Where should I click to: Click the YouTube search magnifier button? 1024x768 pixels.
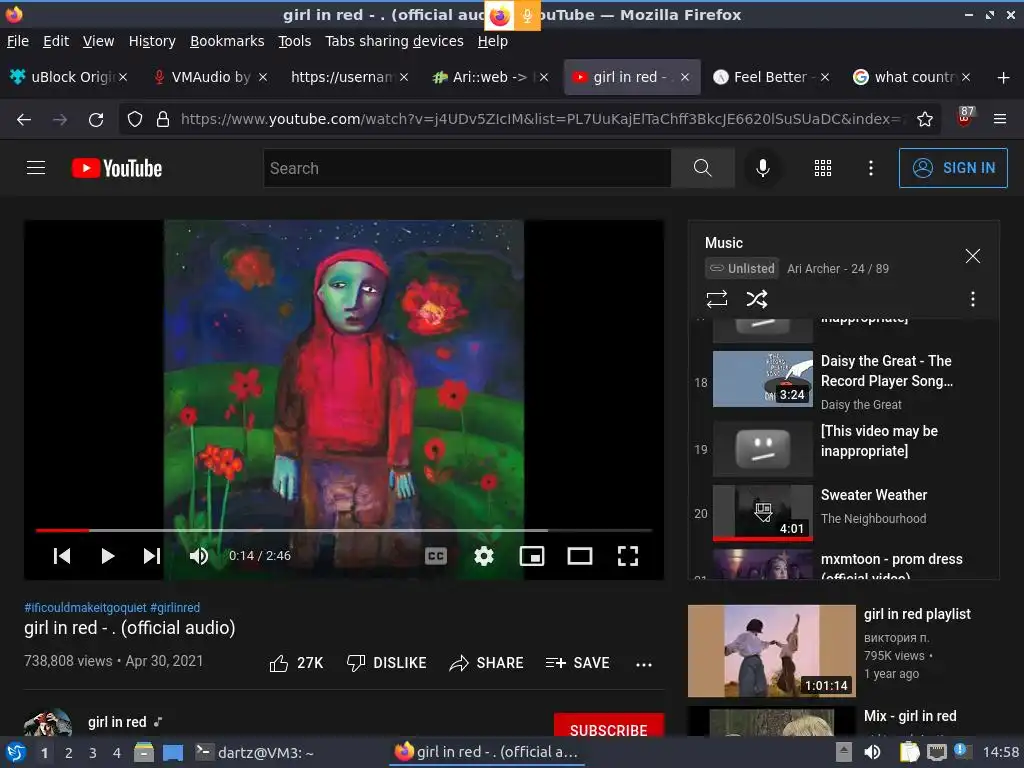pyautogui.click(x=703, y=168)
